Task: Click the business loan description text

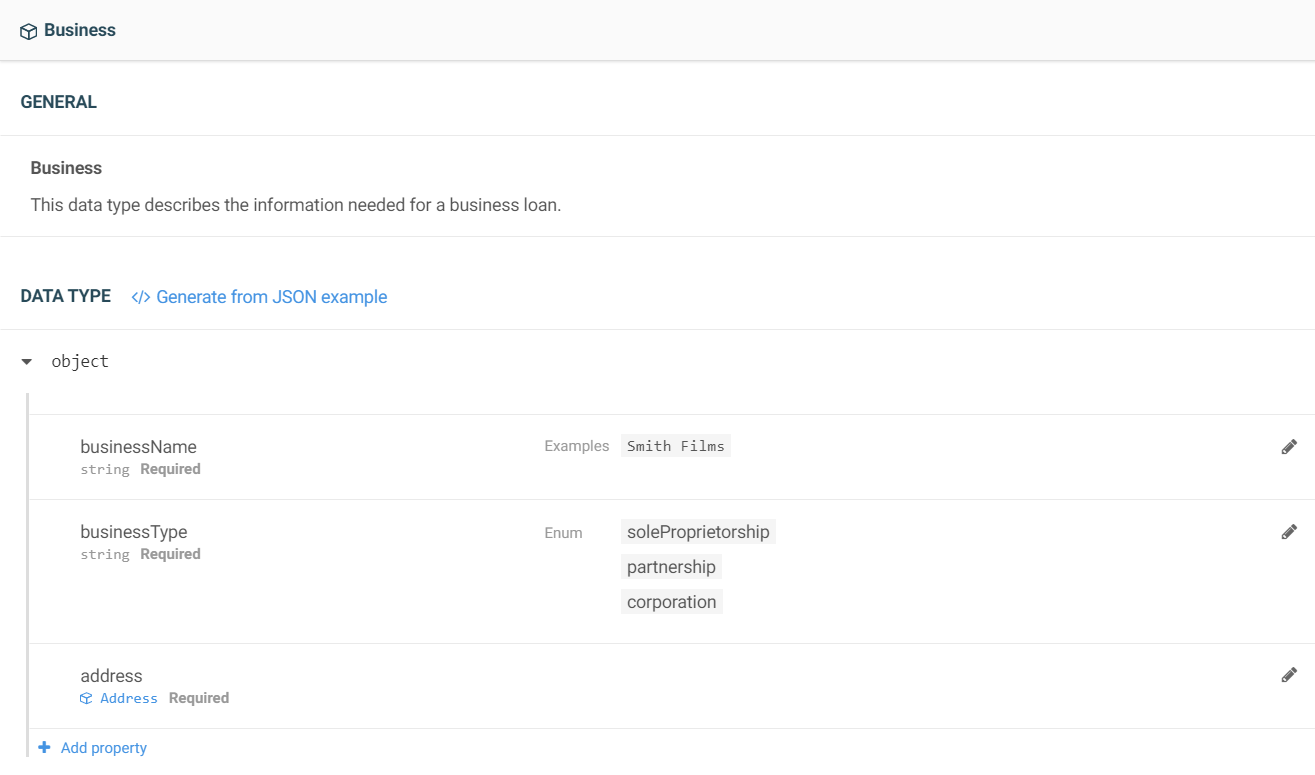Action: tap(296, 205)
